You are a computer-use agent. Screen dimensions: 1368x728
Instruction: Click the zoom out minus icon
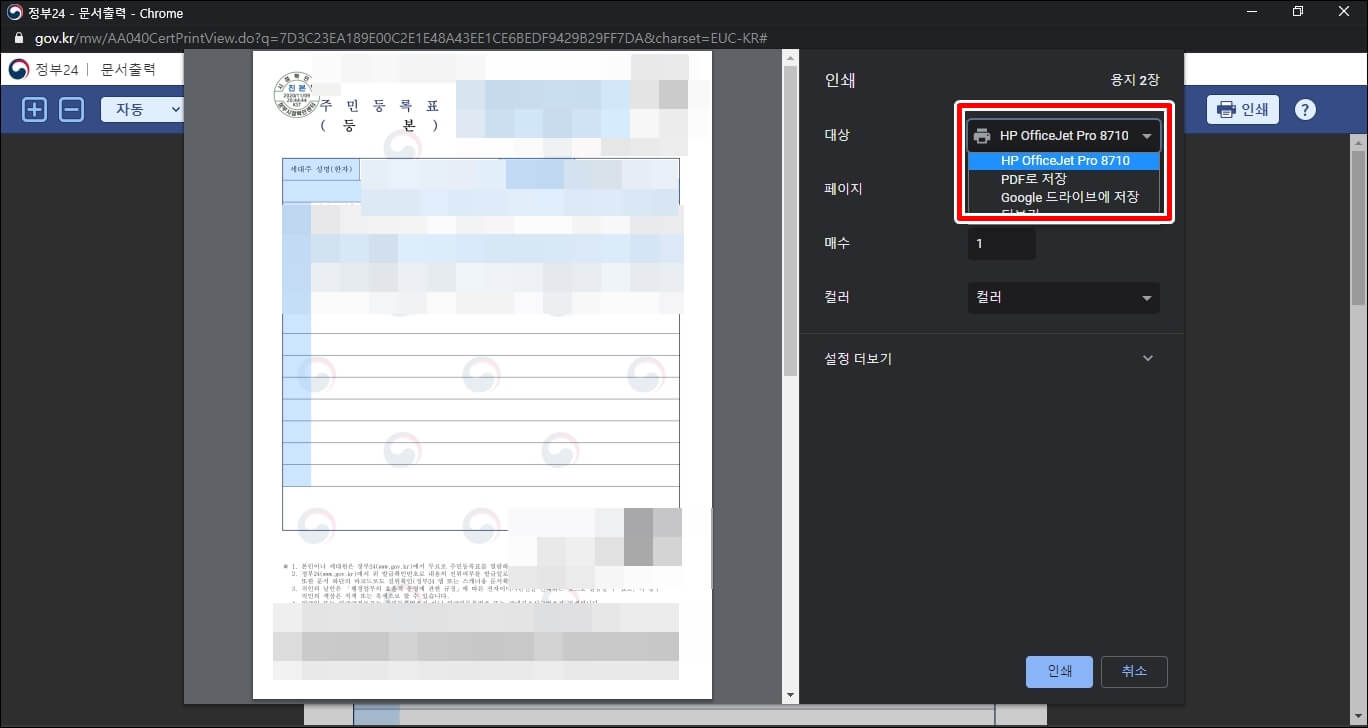point(72,110)
